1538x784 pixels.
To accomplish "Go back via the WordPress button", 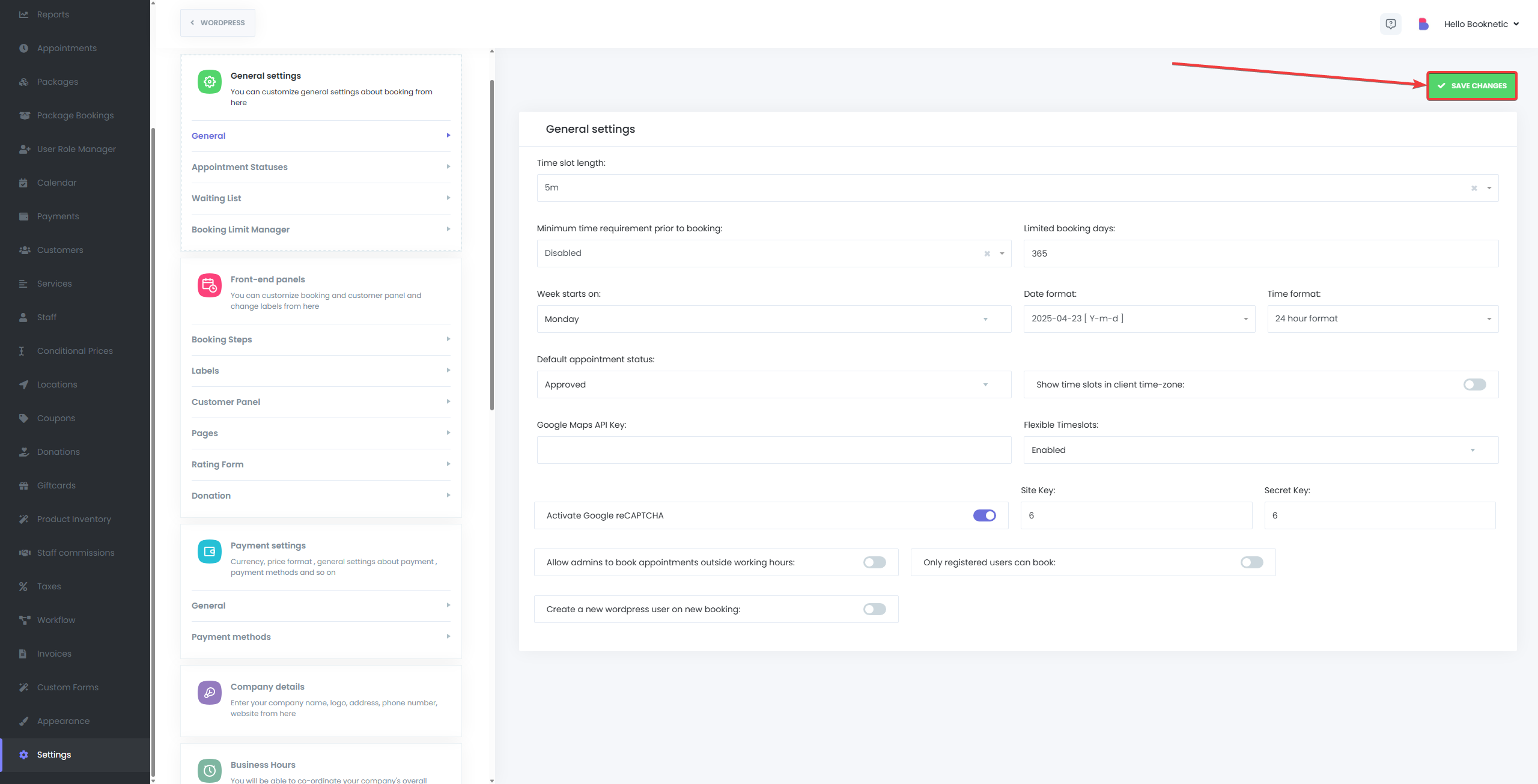I will pyautogui.click(x=217, y=23).
